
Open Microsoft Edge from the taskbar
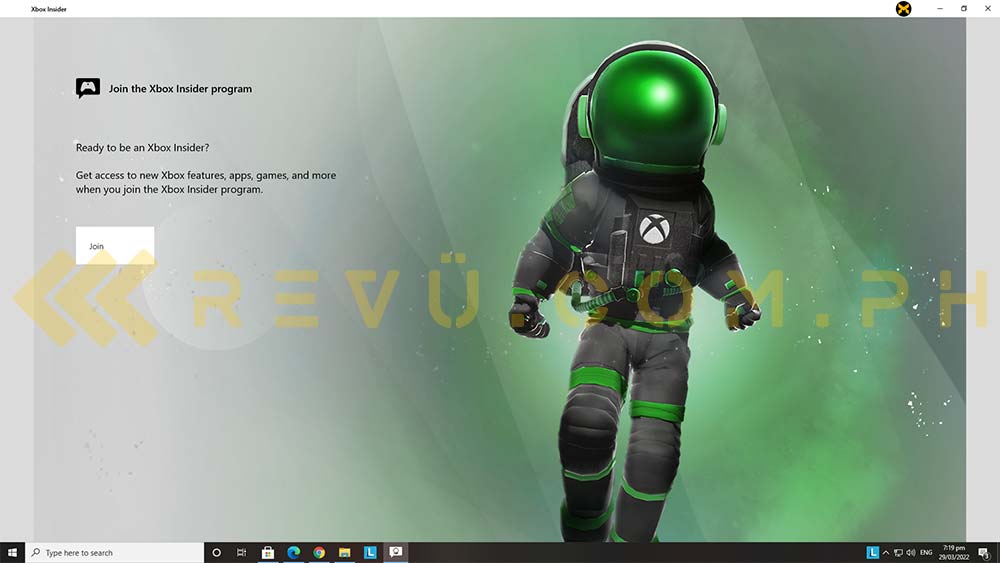293,553
